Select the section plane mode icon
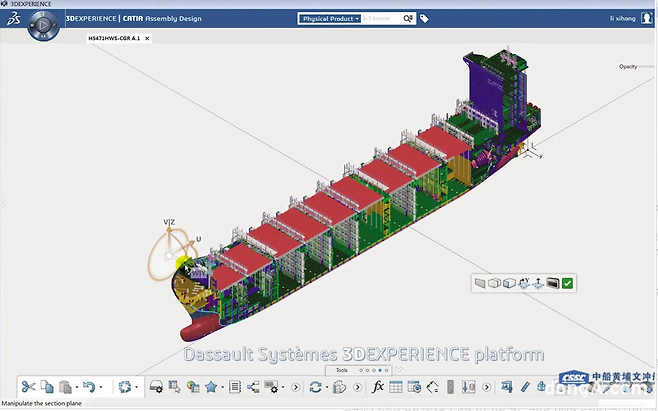Image resolution: width=658 pixels, height=411 pixels. (x=480, y=284)
